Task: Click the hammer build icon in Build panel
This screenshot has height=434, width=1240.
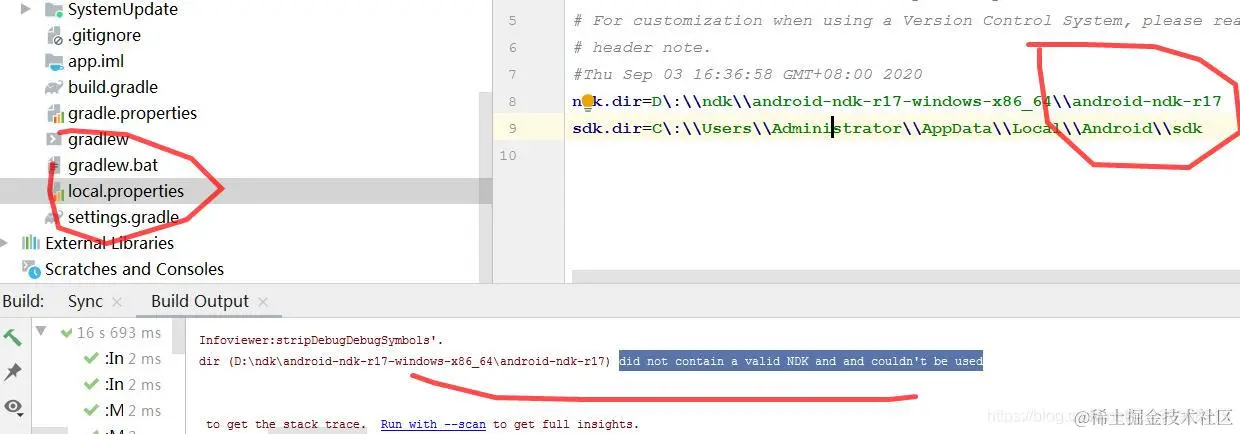Action: coord(13,339)
